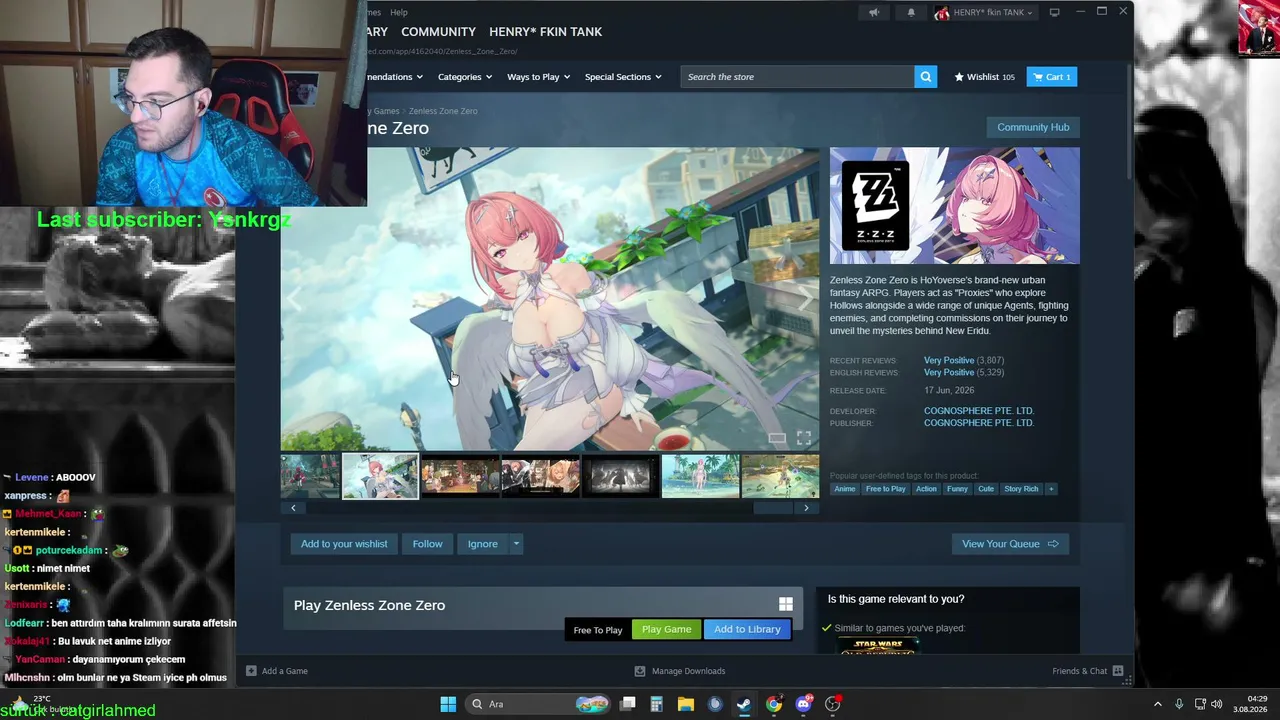Add Zenless Zone Zero to your wishlist

(x=344, y=544)
